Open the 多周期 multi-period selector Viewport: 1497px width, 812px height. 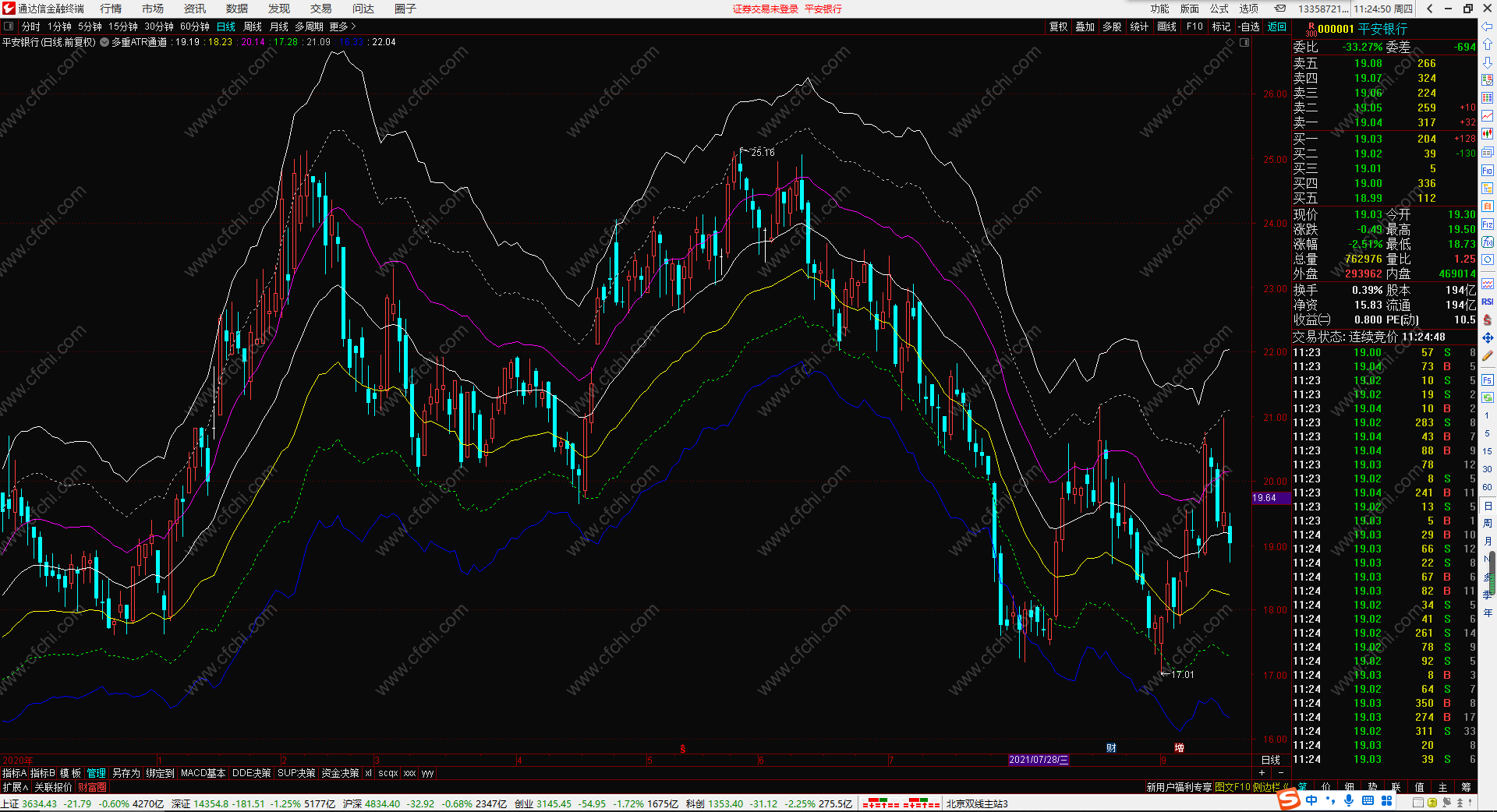click(309, 26)
